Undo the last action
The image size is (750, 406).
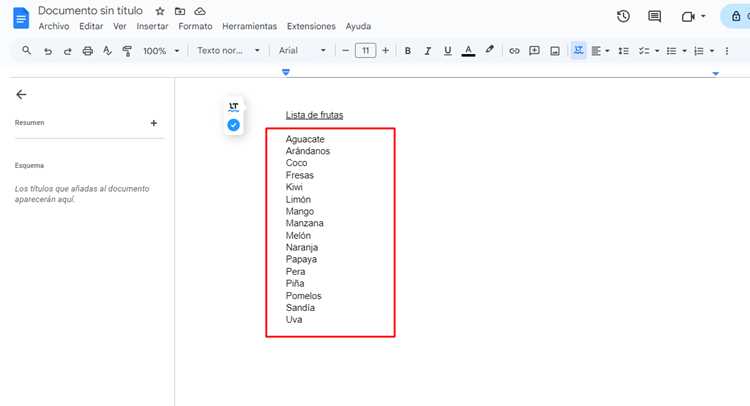click(47, 51)
